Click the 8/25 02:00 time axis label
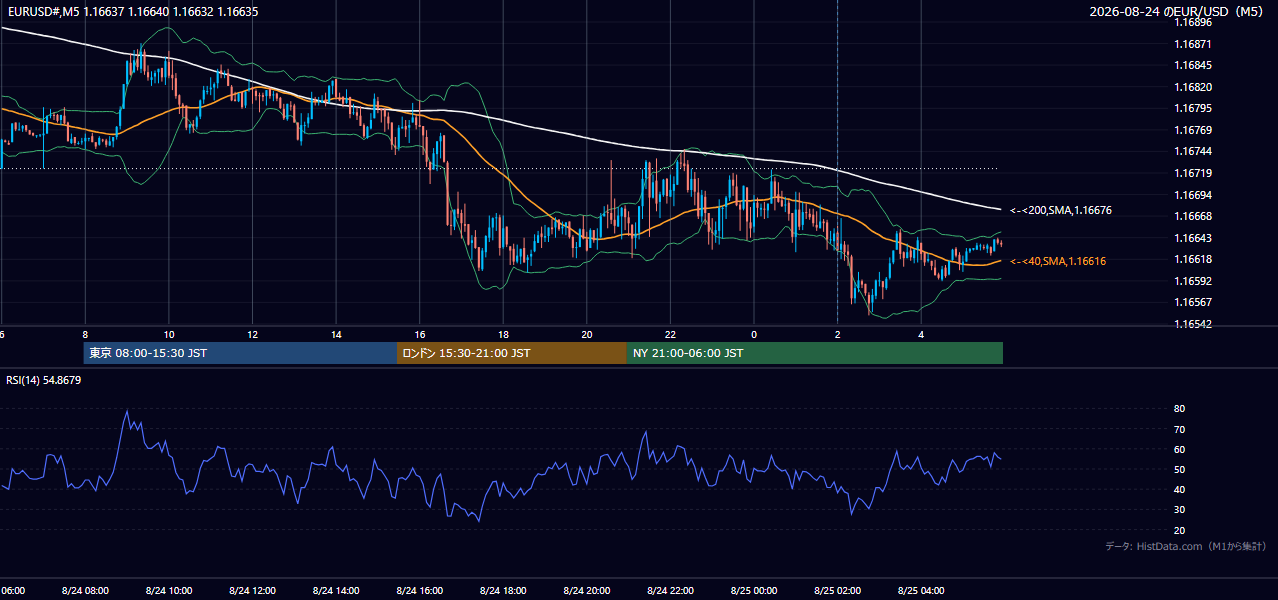 click(837, 590)
